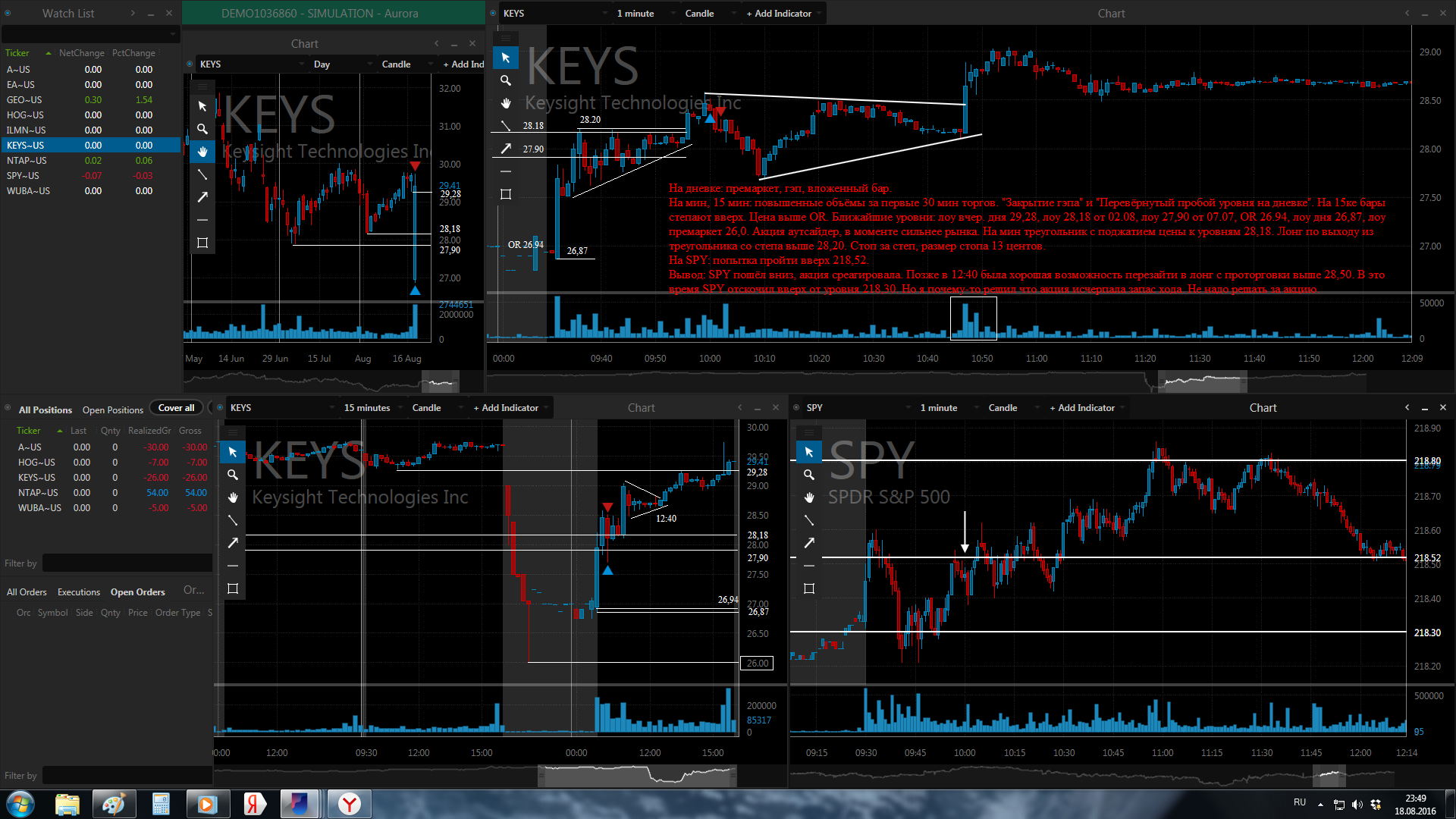Pick the horizontal line tool in KEYS 1 minute chart

coord(506,171)
